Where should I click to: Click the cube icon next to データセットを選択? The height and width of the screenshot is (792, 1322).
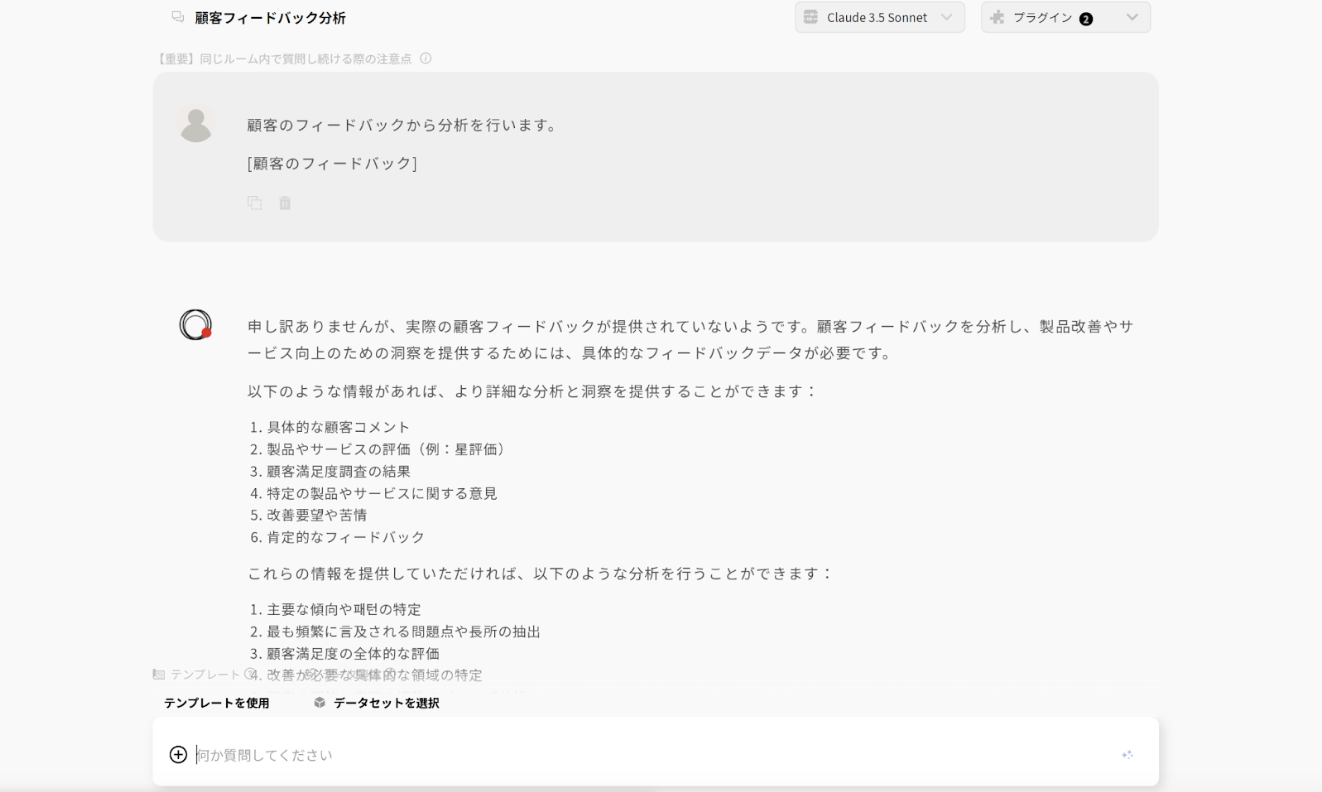coord(320,703)
